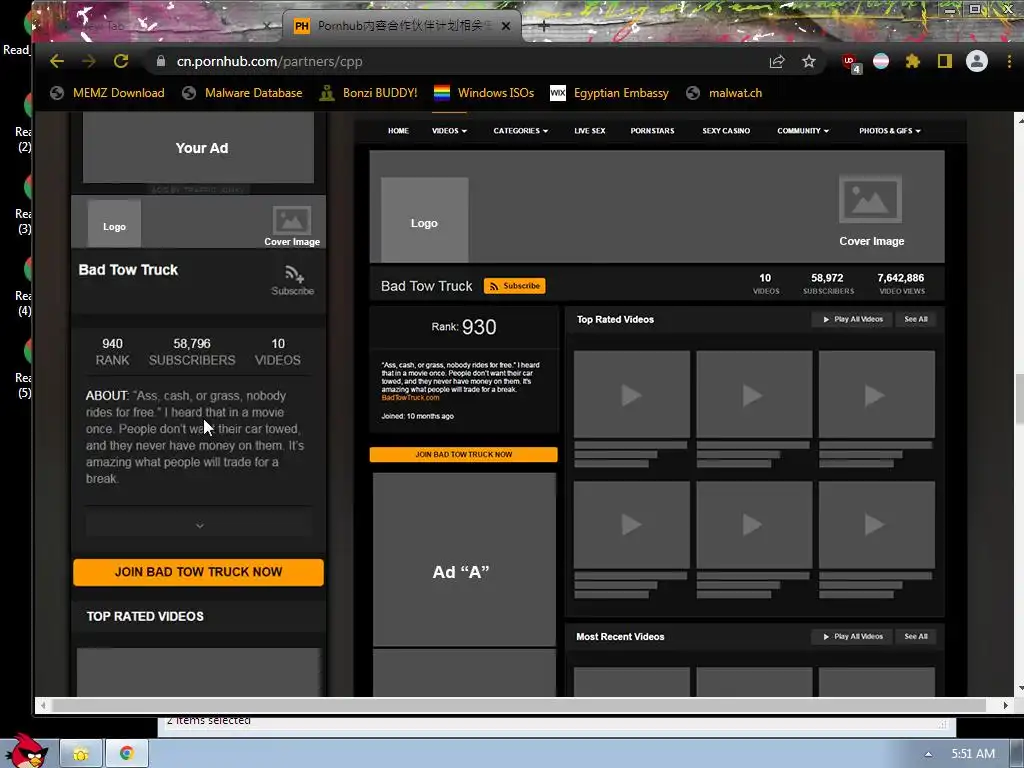The height and width of the screenshot is (768, 1024).
Task: Click JOIN BAD TOW TRUCK NOW mobile button
Action: pos(199,572)
